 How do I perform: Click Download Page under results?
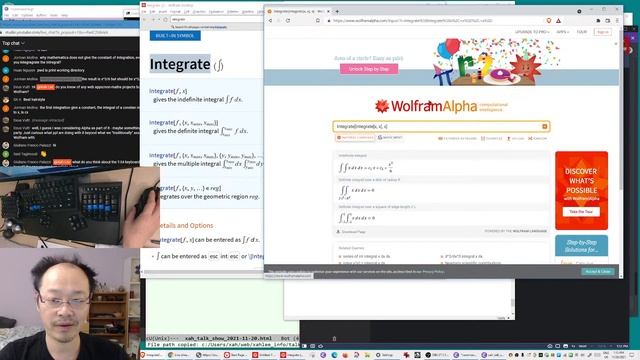tap(351, 232)
